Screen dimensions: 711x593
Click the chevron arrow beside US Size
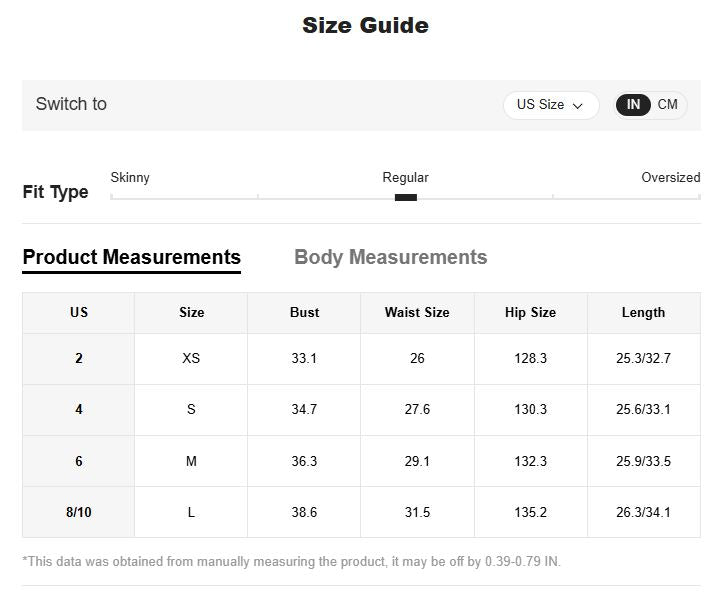[x=578, y=106]
